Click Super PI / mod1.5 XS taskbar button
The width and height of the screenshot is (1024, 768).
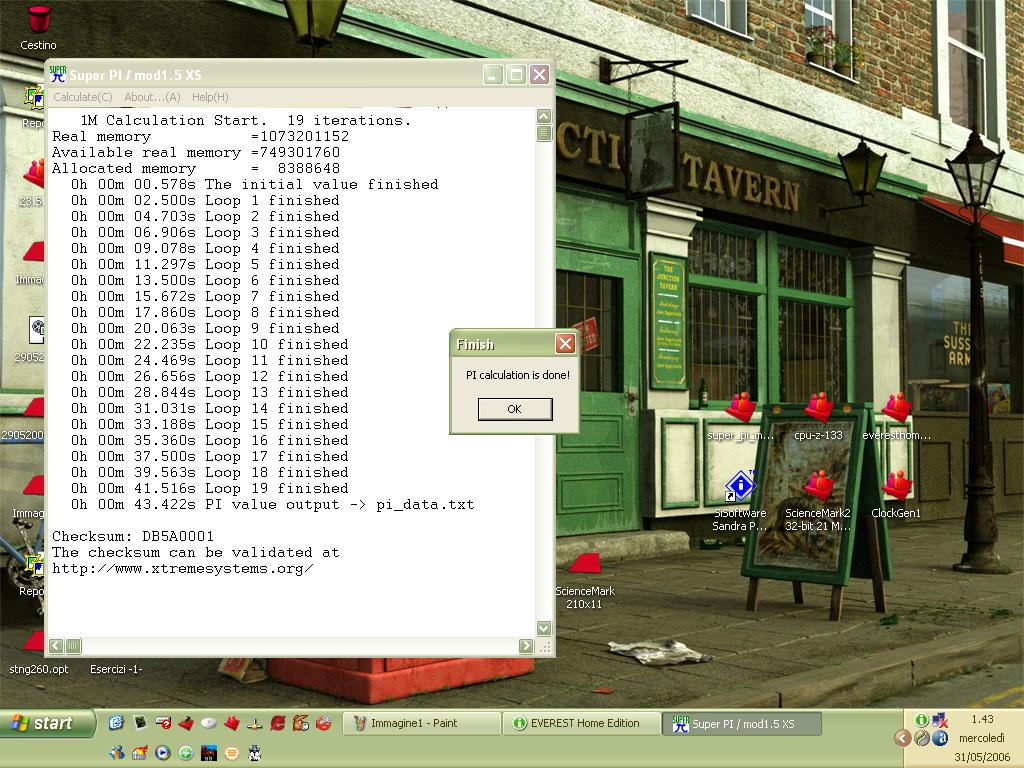tap(741, 724)
